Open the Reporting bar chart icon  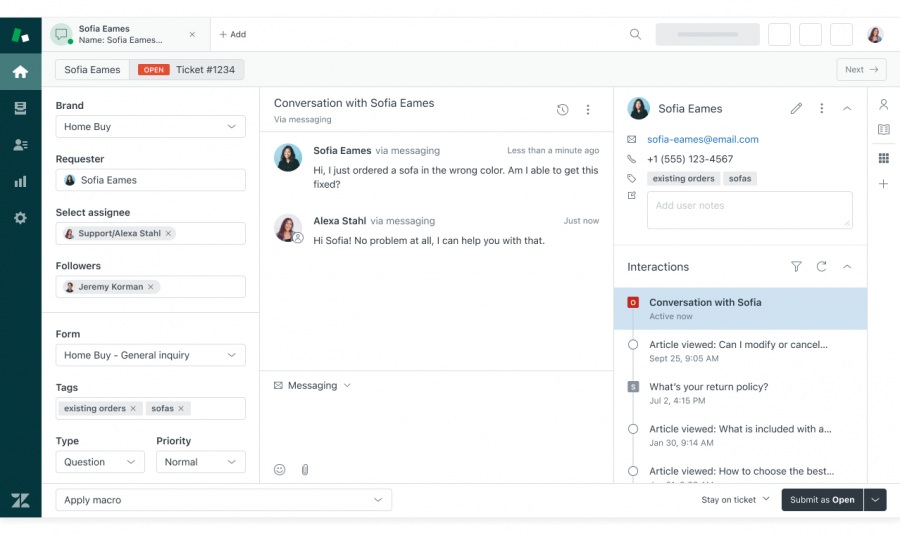click(x=20, y=181)
